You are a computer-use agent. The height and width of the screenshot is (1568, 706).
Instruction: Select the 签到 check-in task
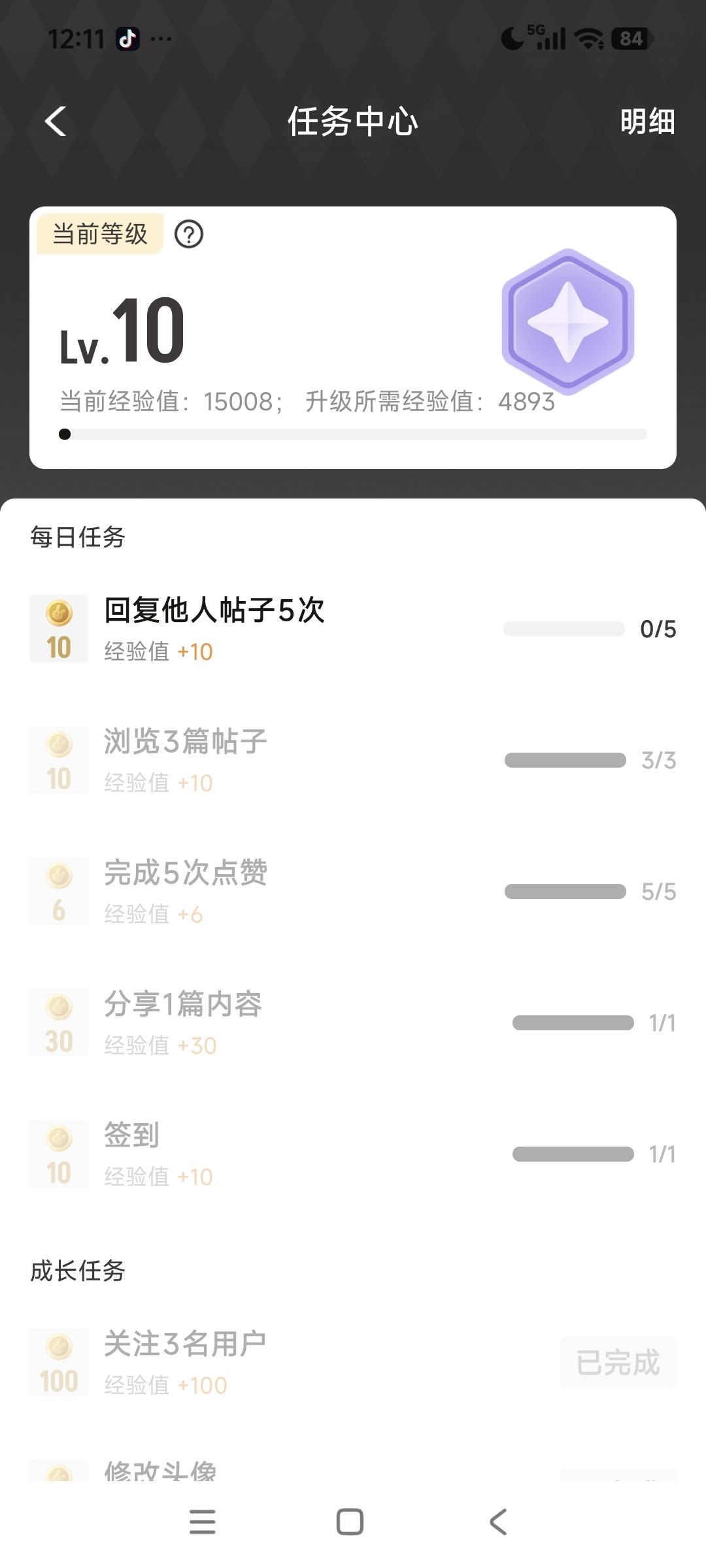click(x=131, y=1135)
